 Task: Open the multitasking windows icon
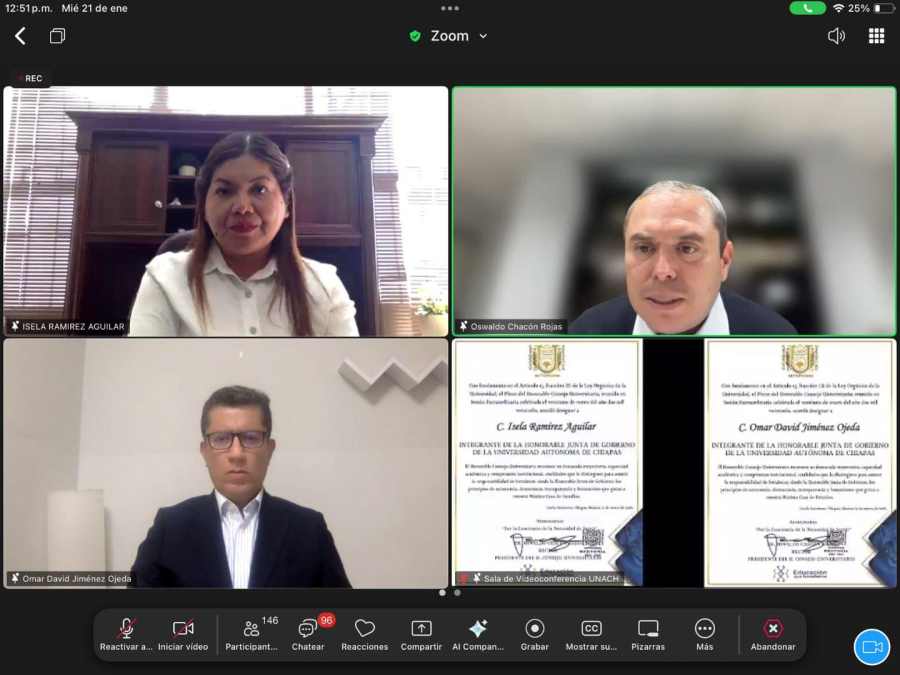tap(57, 36)
